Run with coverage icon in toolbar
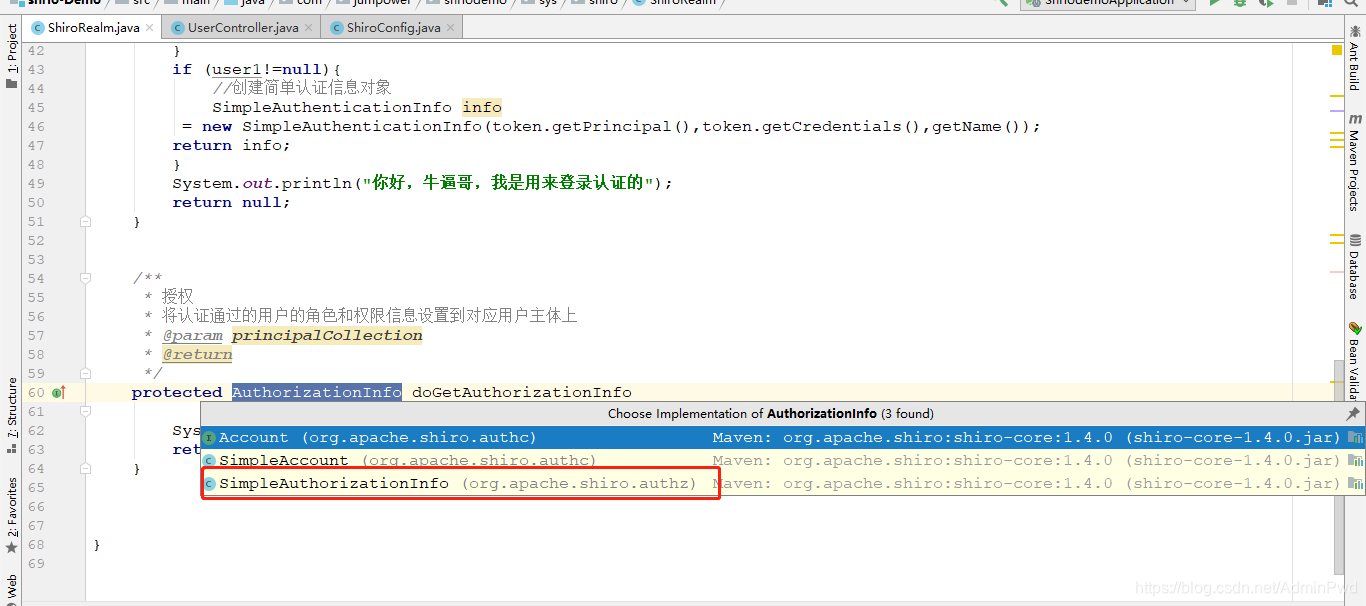The image size is (1366, 606). [x=1265, y=4]
